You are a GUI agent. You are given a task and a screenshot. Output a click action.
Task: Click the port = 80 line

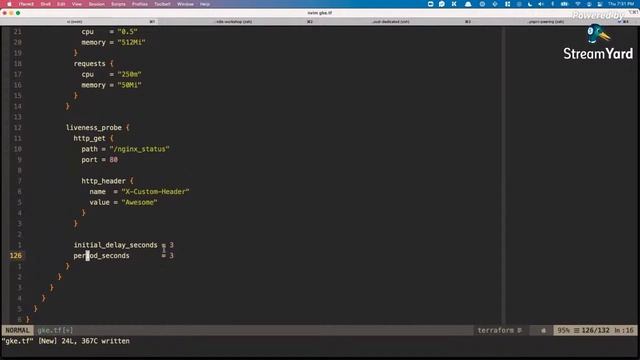tap(99, 160)
